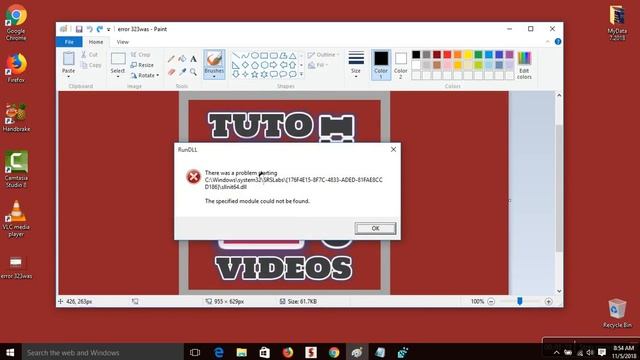Viewport: 640px width, 360px height.
Task: Open the shape Outline dropdown
Action: (323, 55)
